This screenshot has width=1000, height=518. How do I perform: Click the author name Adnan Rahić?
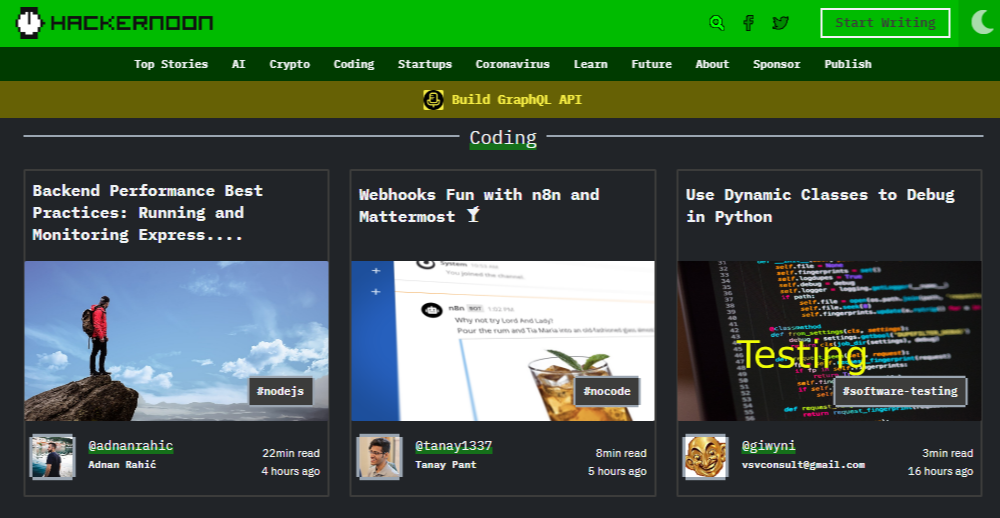pos(122,464)
